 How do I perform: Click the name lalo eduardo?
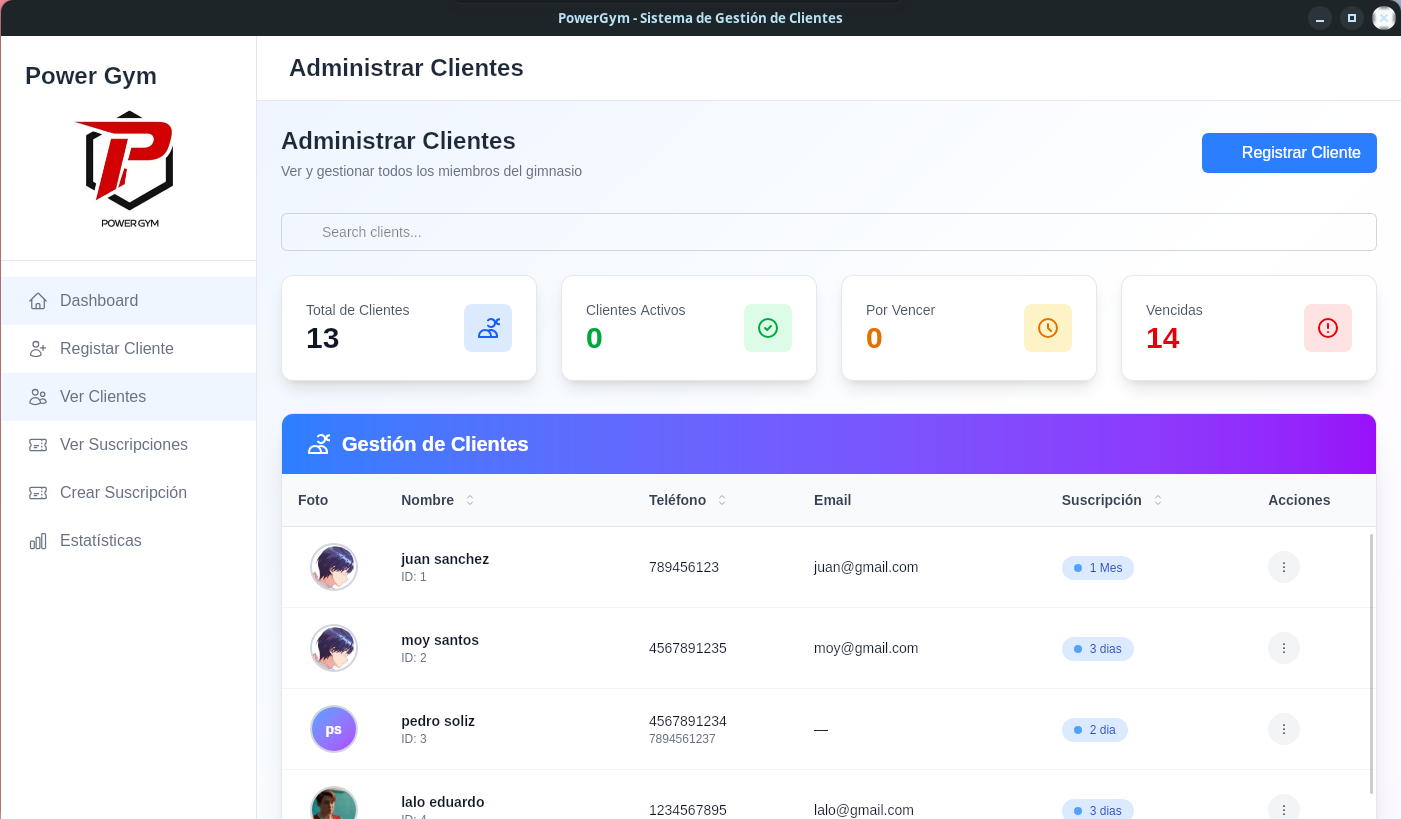[443, 802]
